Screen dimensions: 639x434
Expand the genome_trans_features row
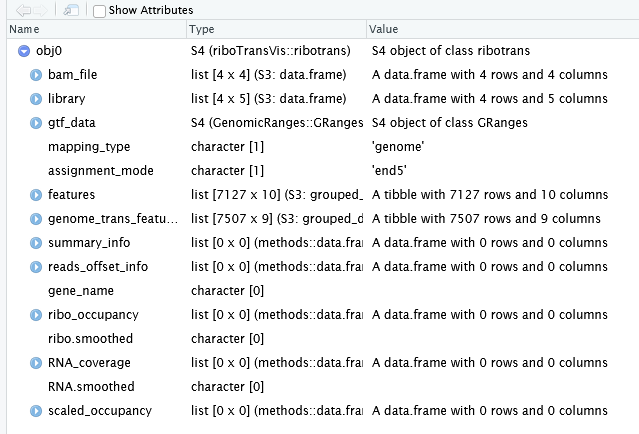click(36, 219)
